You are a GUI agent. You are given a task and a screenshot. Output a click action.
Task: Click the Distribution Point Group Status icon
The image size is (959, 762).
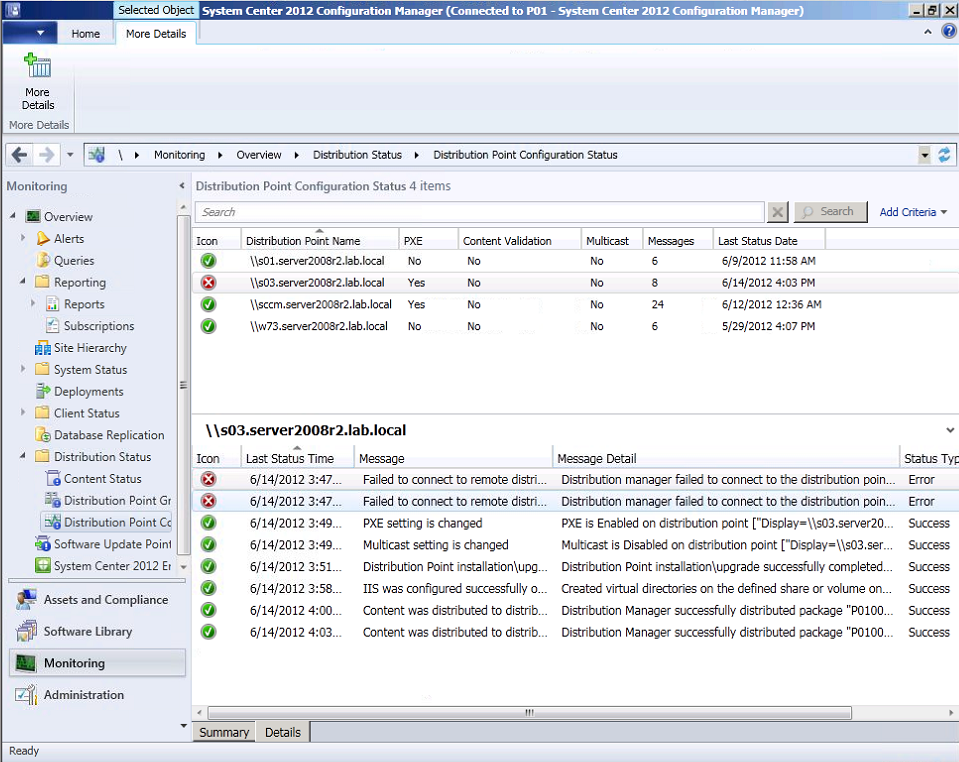click(53, 500)
